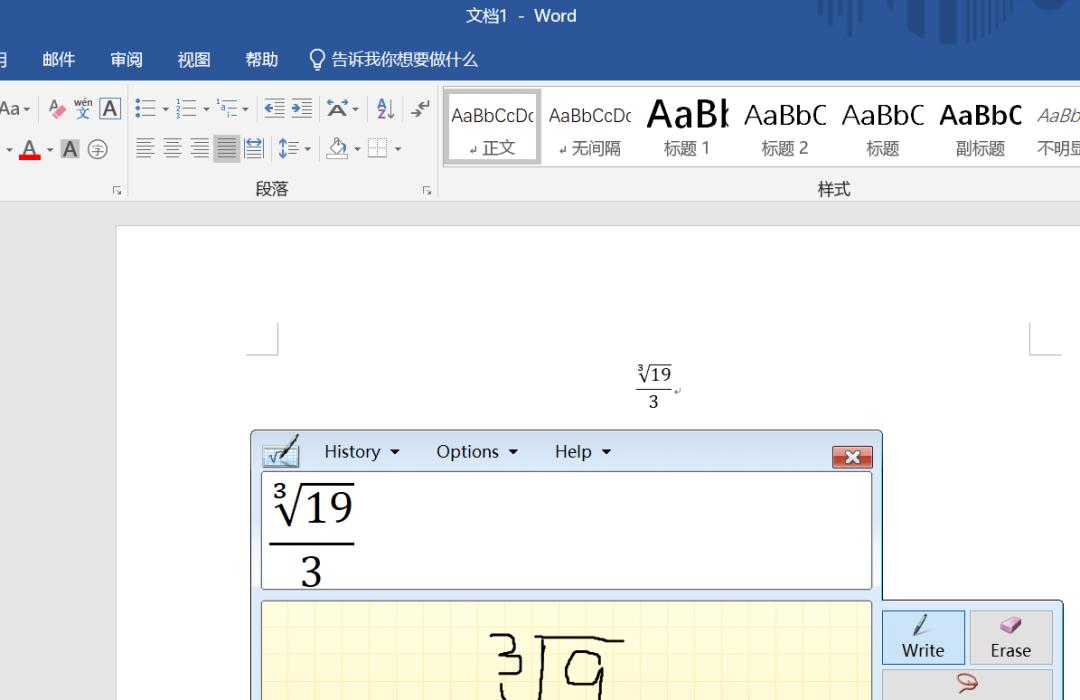The height and width of the screenshot is (700, 1080).
Task: Open the Options dropdown menu
Action: point(468,451)
